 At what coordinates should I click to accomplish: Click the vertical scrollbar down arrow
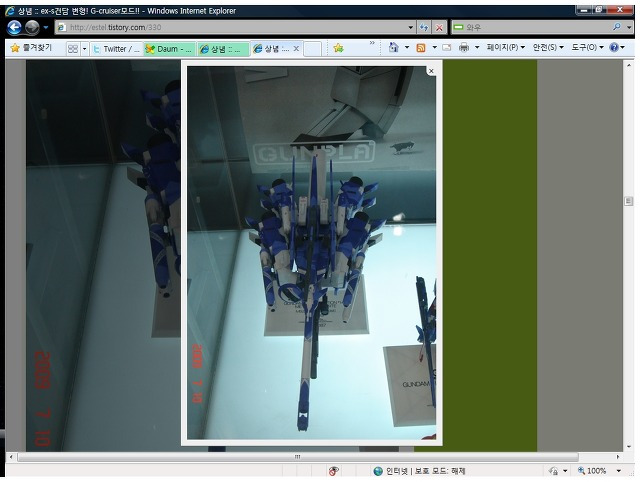click(x=629, y=446)
